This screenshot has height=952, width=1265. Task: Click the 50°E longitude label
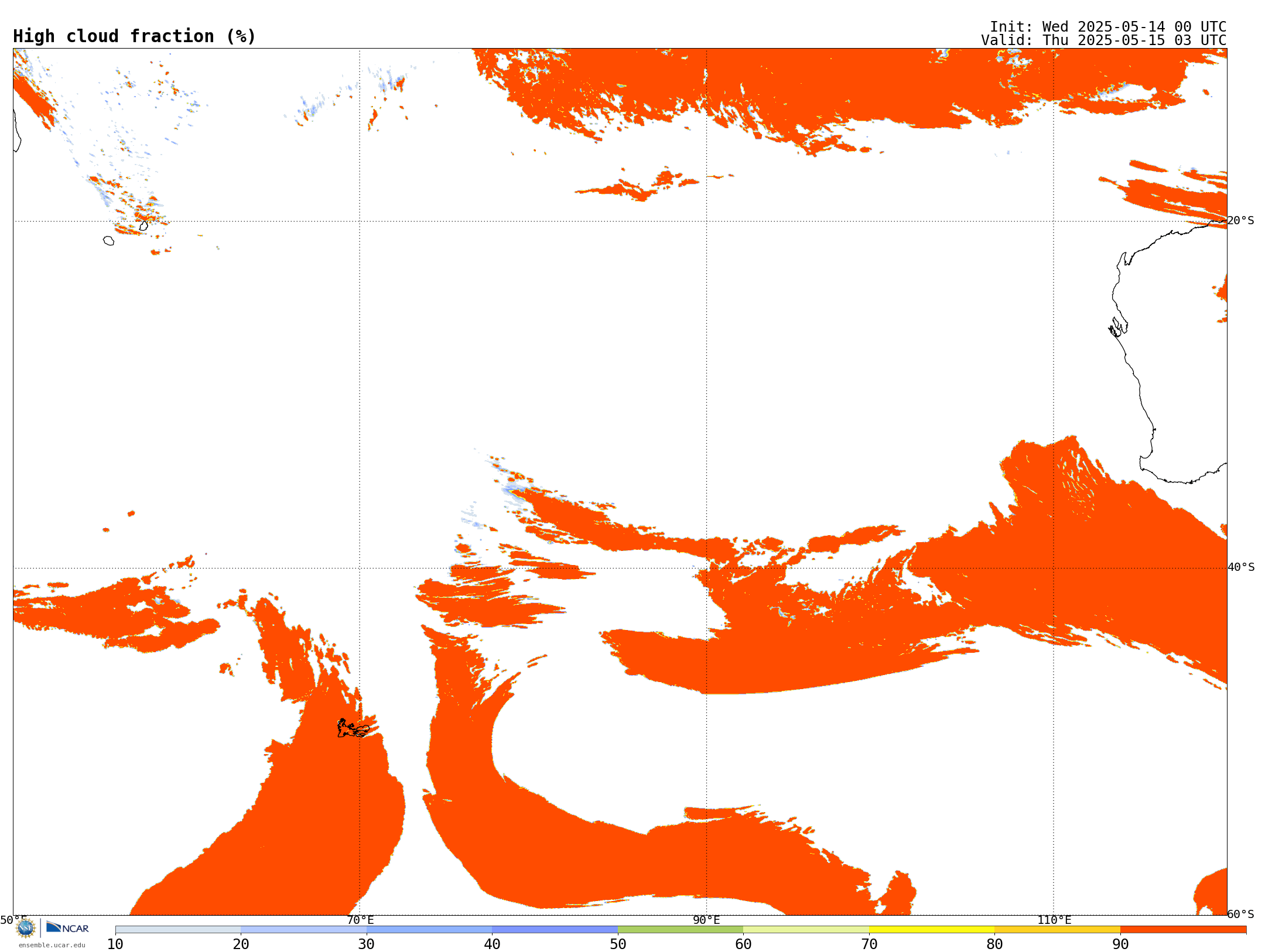click(13, 920)
